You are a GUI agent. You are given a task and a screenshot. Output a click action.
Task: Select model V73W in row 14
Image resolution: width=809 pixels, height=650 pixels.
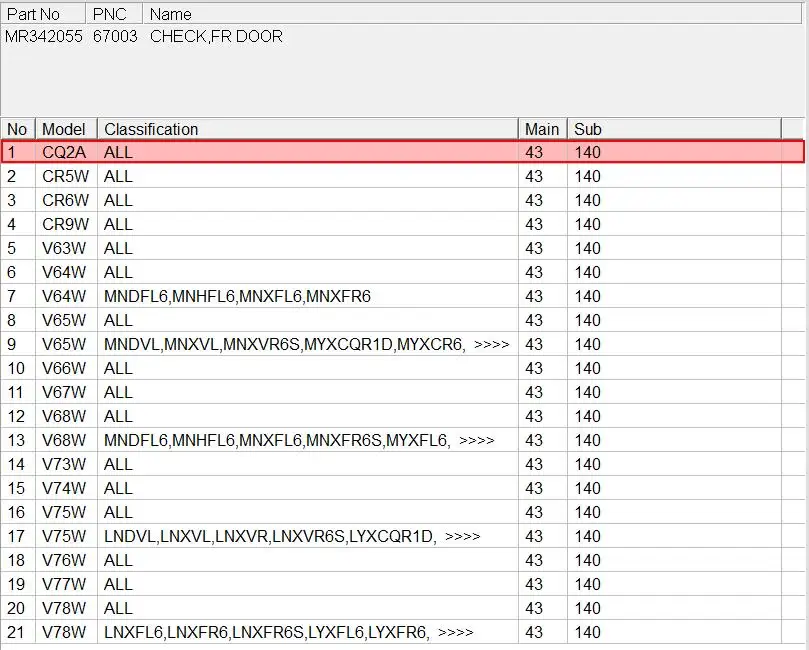tap(64, 464)
